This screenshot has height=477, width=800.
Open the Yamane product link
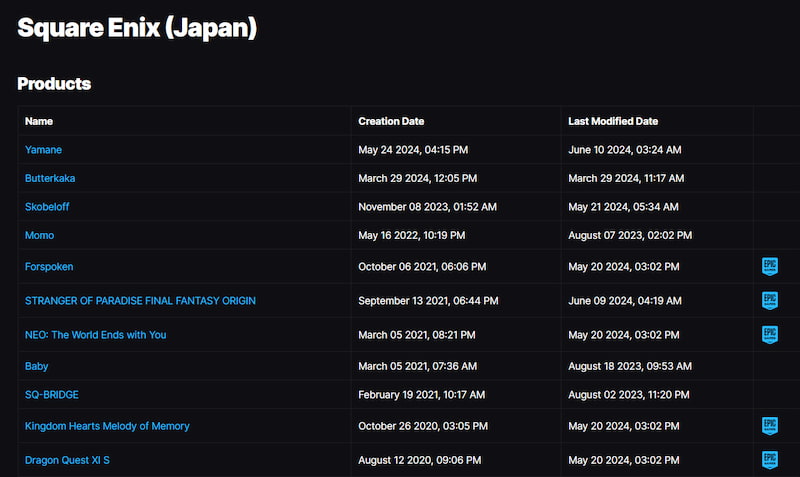click(43, 149)
